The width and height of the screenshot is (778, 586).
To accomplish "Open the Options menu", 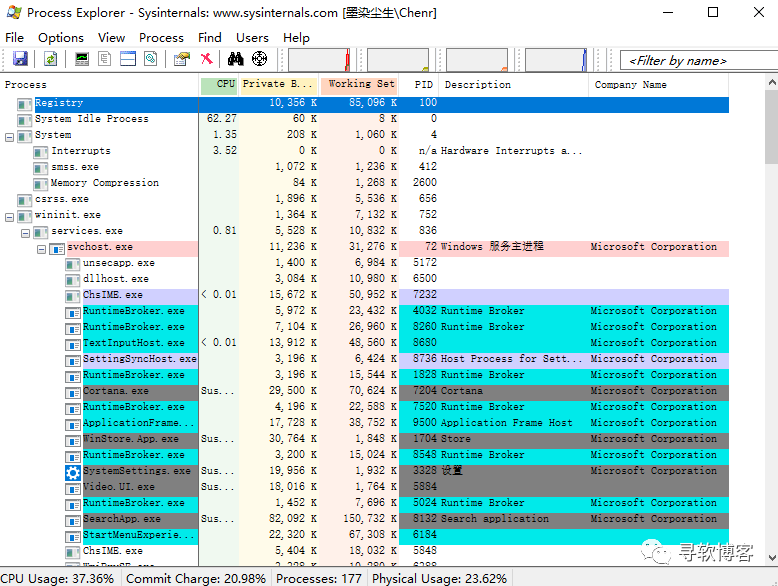I will (x=61, y=38).
